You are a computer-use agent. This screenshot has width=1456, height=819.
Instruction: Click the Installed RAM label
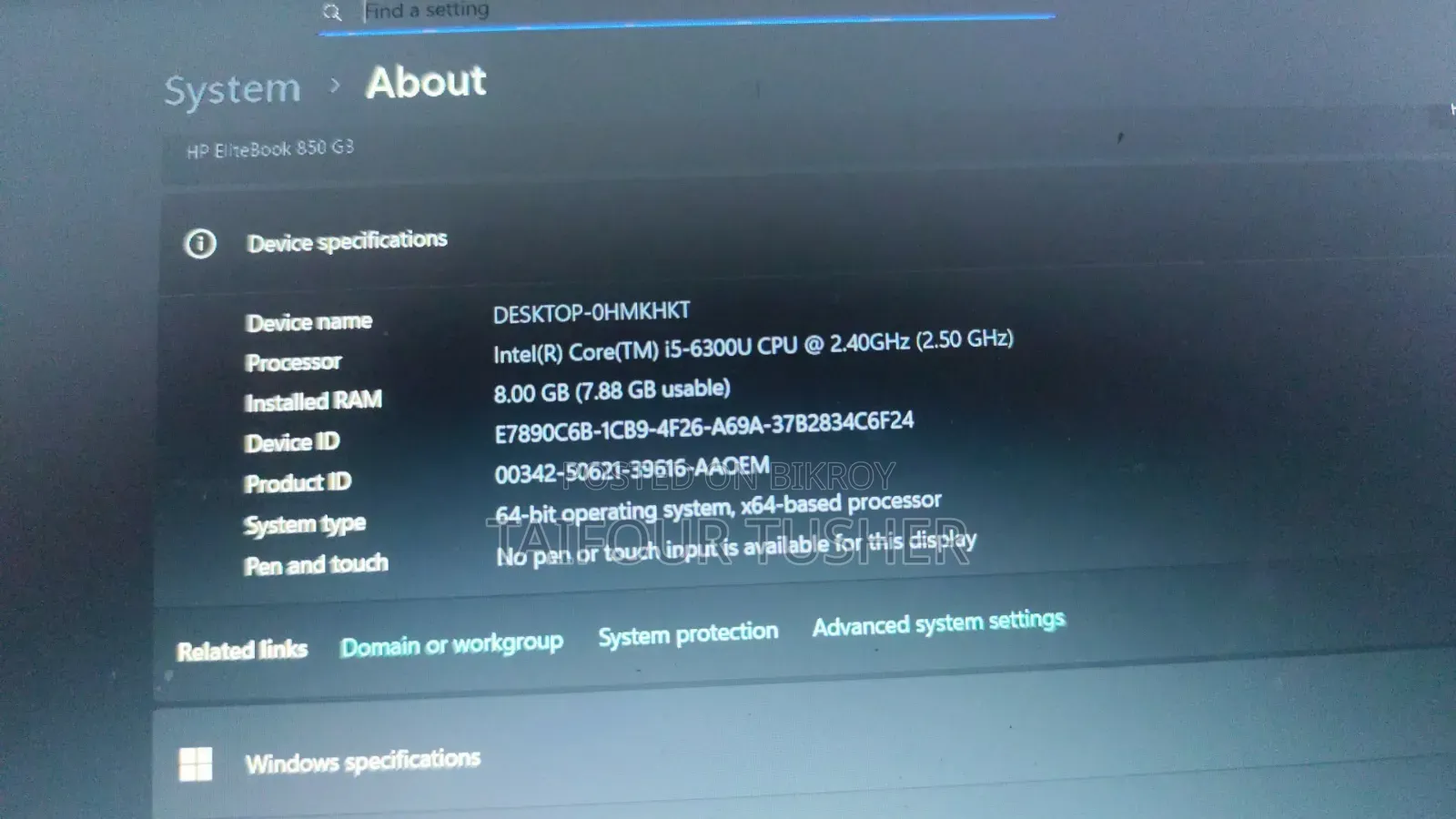coord(313,401)
